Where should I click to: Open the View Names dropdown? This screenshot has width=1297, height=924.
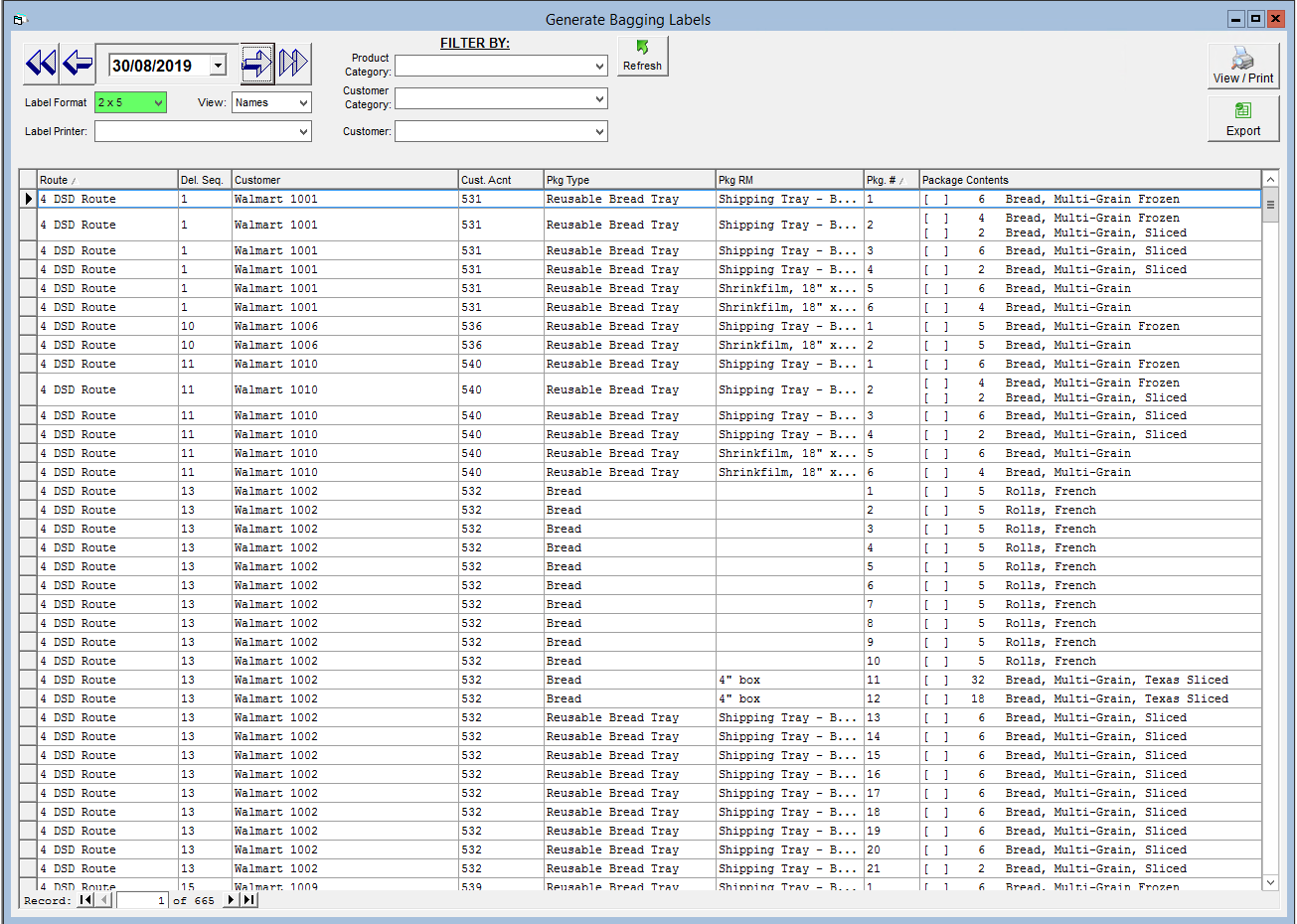[x=303, y=102]
